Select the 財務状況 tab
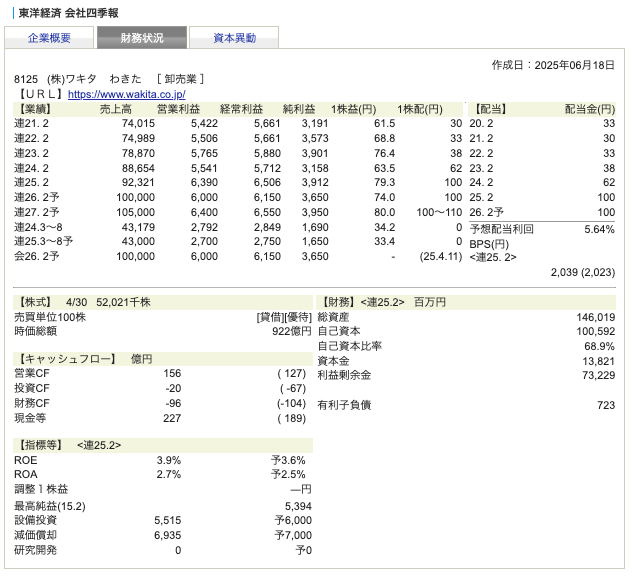Viewport: 632px width, 576px height. [x=142, y=38]
